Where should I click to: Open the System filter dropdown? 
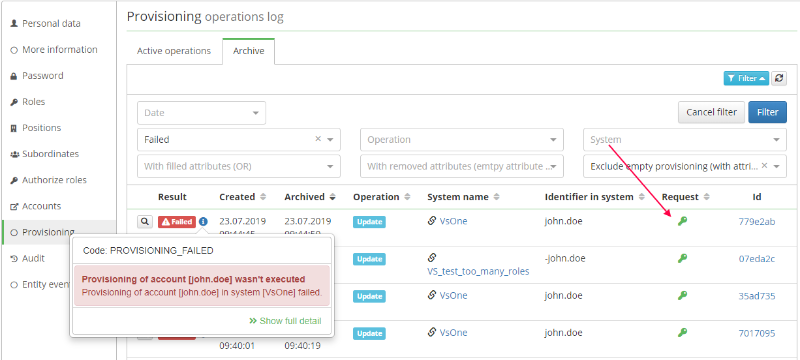[x=685, y=139]
